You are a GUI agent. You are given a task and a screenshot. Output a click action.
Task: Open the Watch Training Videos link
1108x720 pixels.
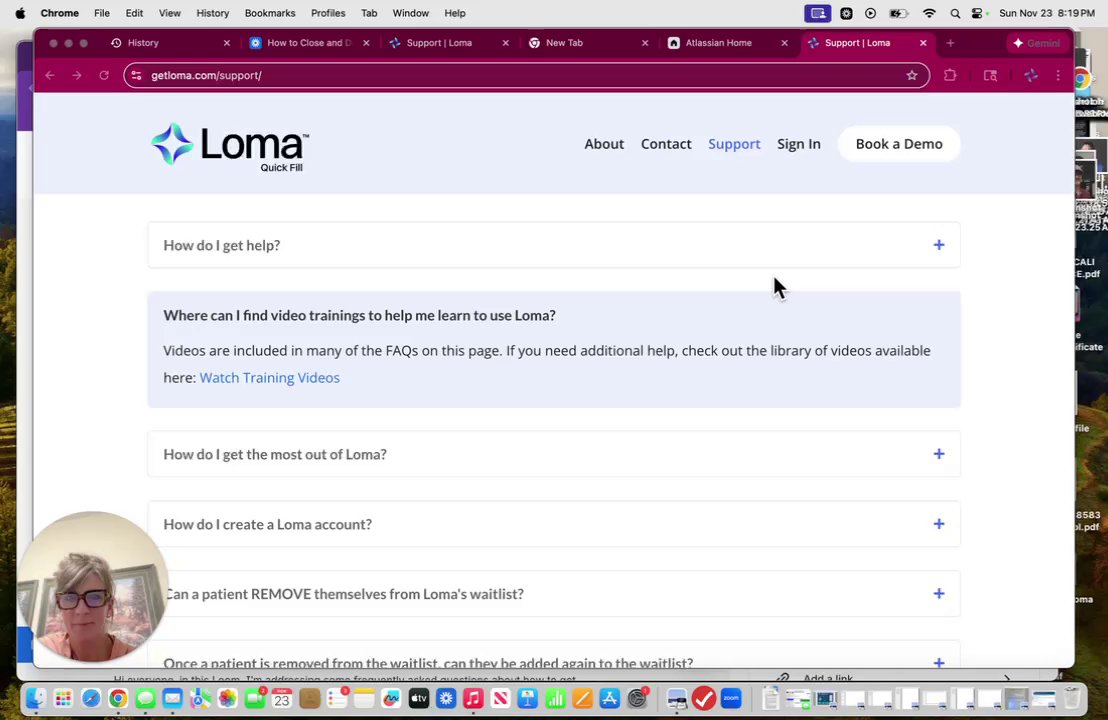point(269,378)
